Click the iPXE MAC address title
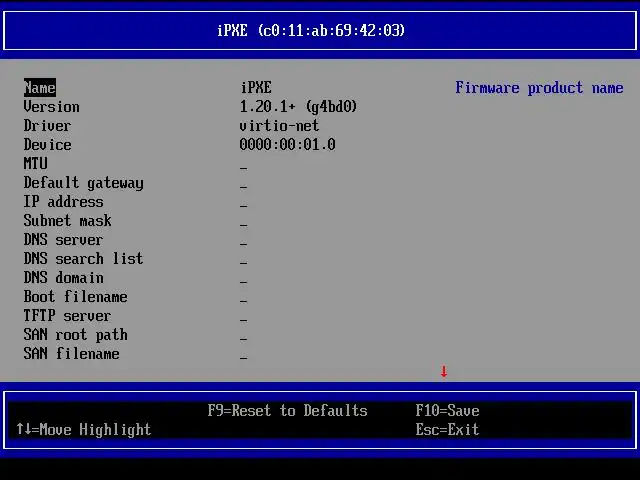The width and height of the screenshot is (640, 480). click(x=311, y=31)
